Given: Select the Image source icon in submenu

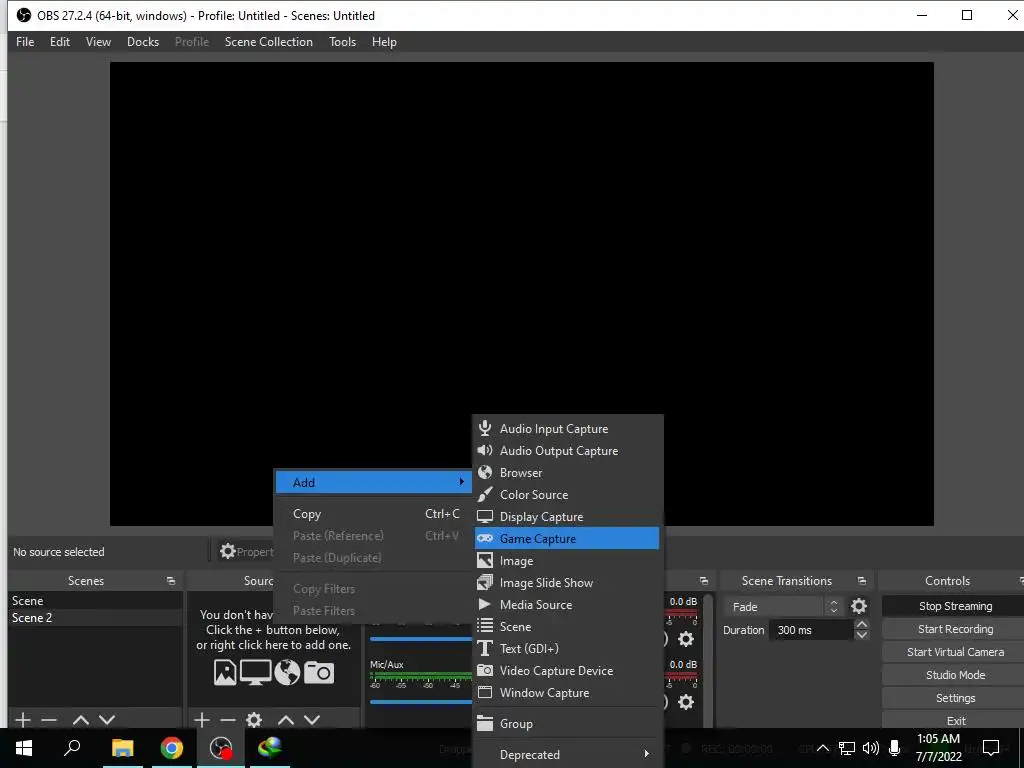Looking at the screenshot, I should 485,560.
